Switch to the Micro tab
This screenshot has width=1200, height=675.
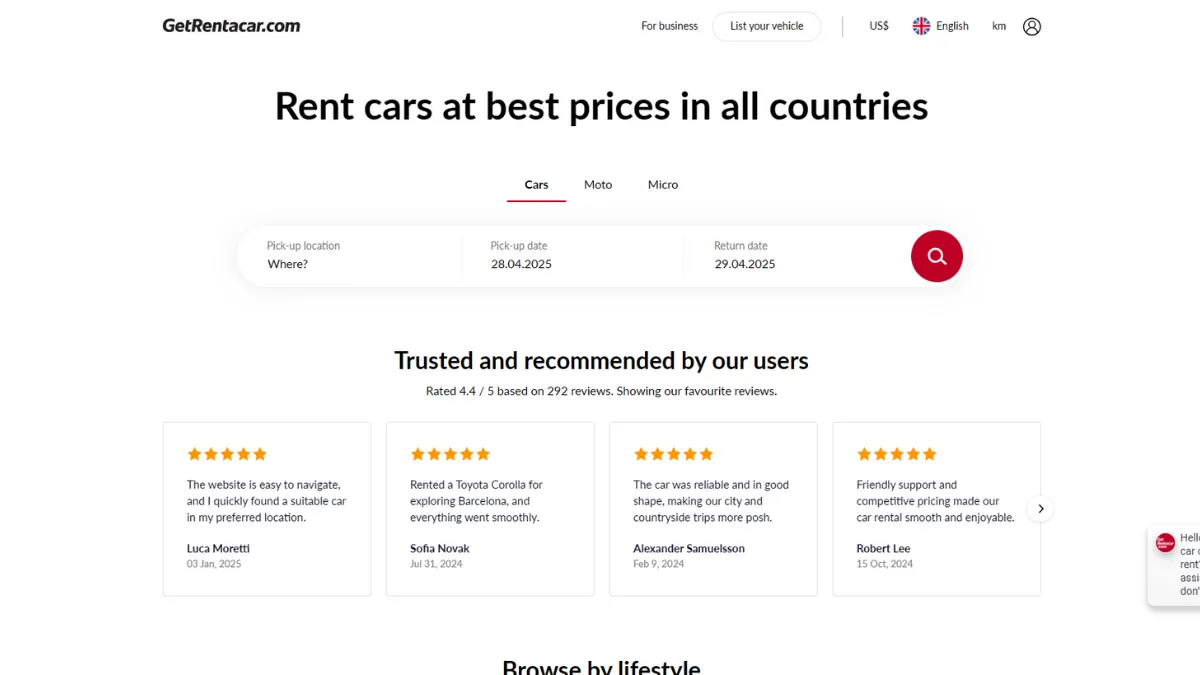[663, 185]
